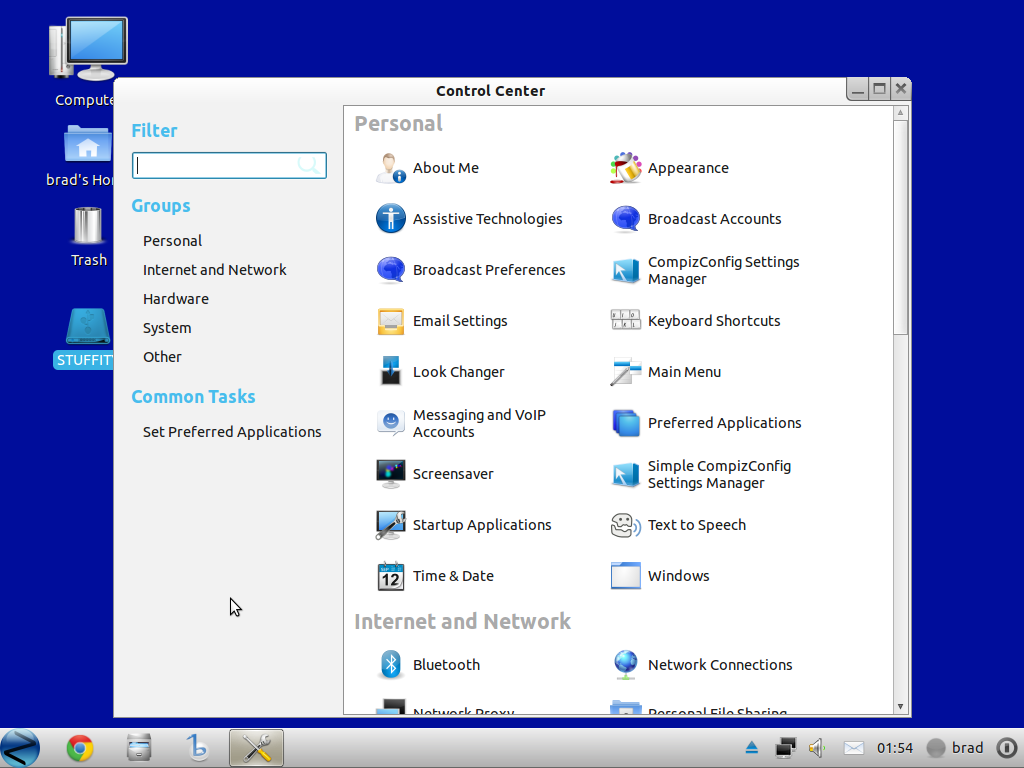Open Broadcast Preferences icon
The width and height of the screenshot is (1024, 768).
(x=391, y=270)
